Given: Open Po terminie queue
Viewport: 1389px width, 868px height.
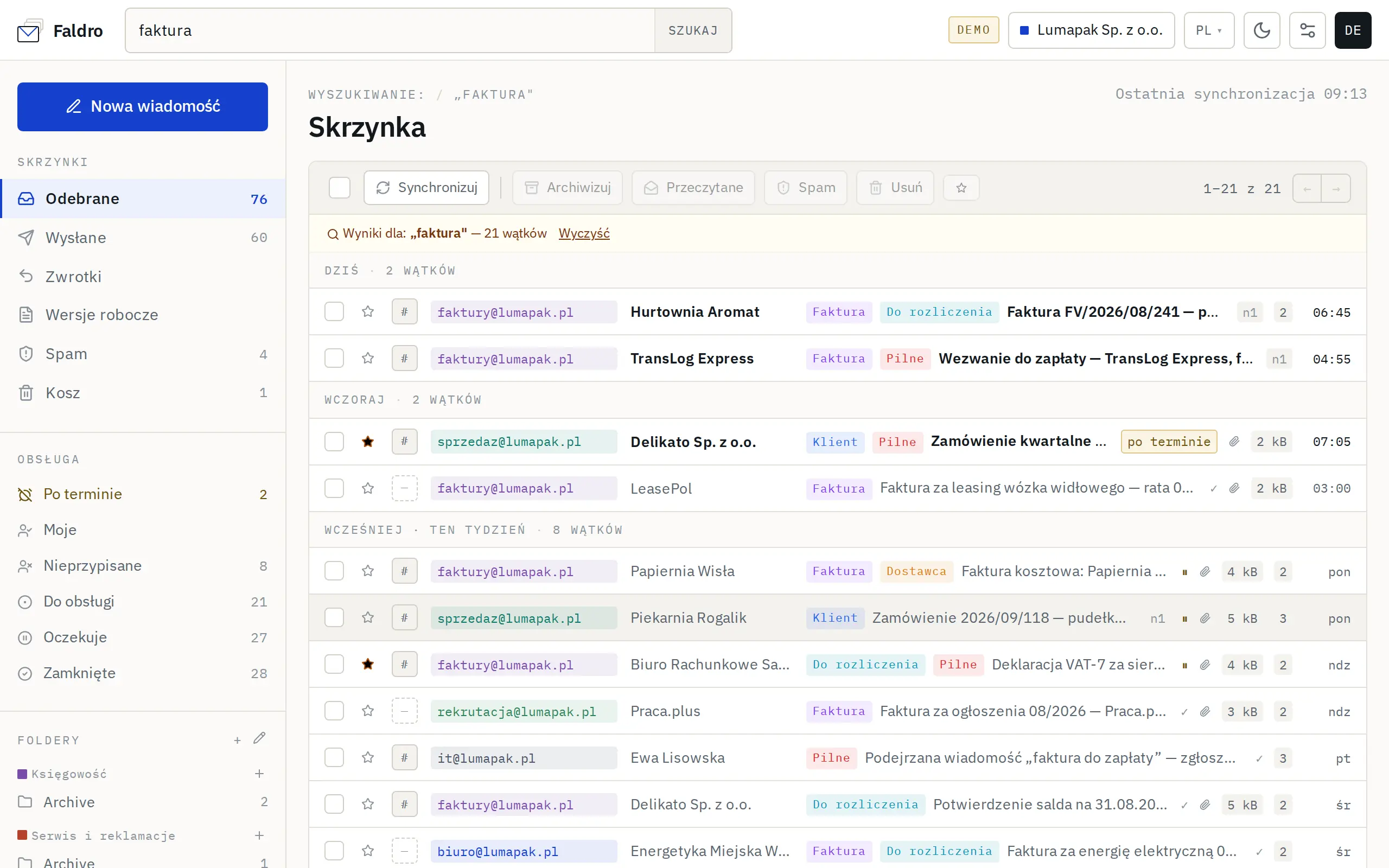Looking at the screenshot, I should [143, 494].
